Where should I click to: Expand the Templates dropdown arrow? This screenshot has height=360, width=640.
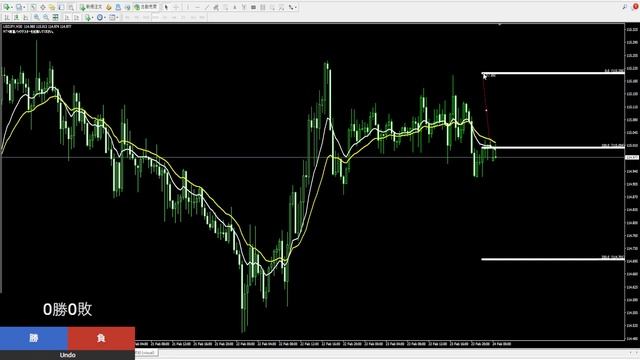coord(118,18)
